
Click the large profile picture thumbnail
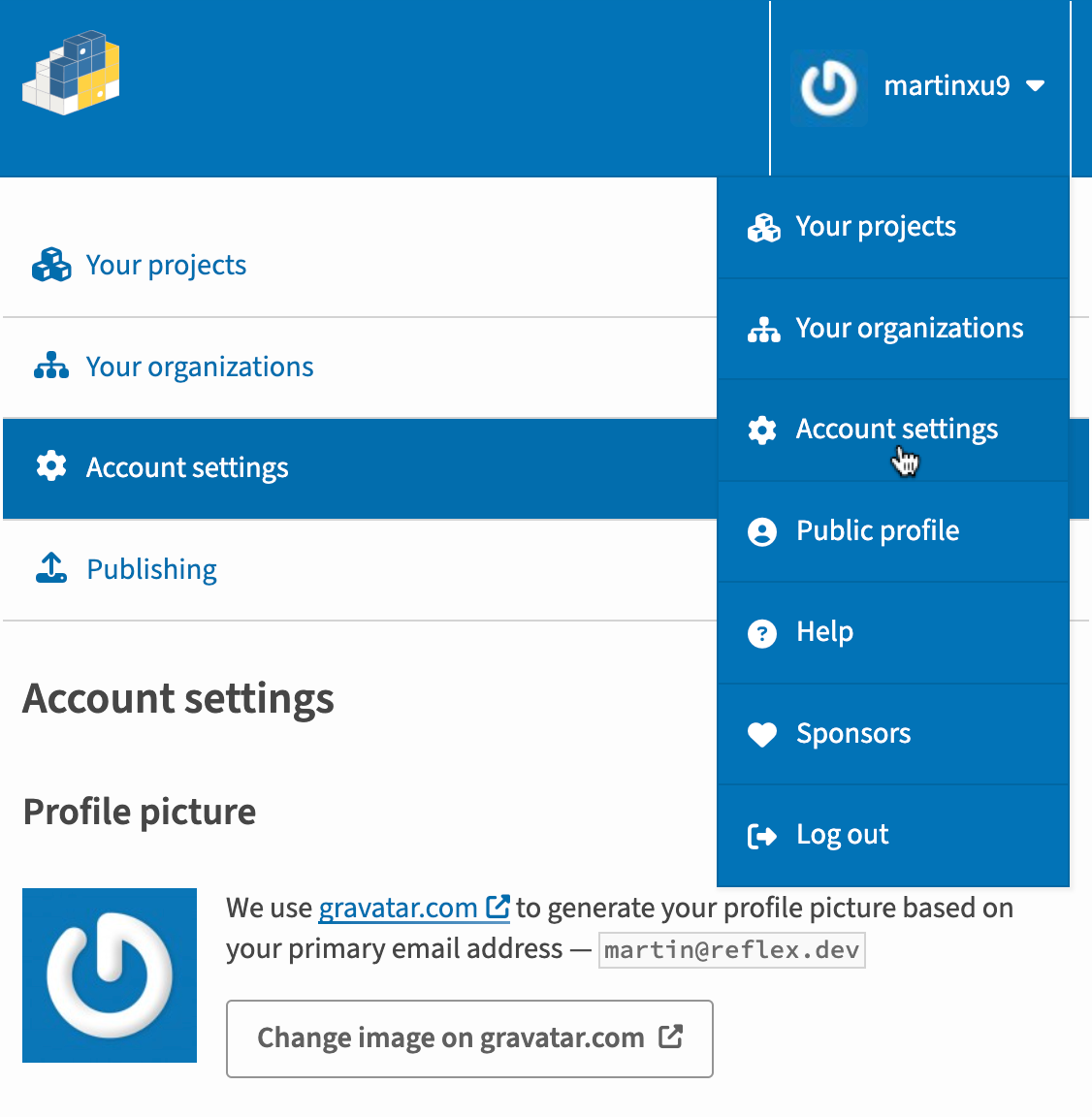click(x=110, y=975)
